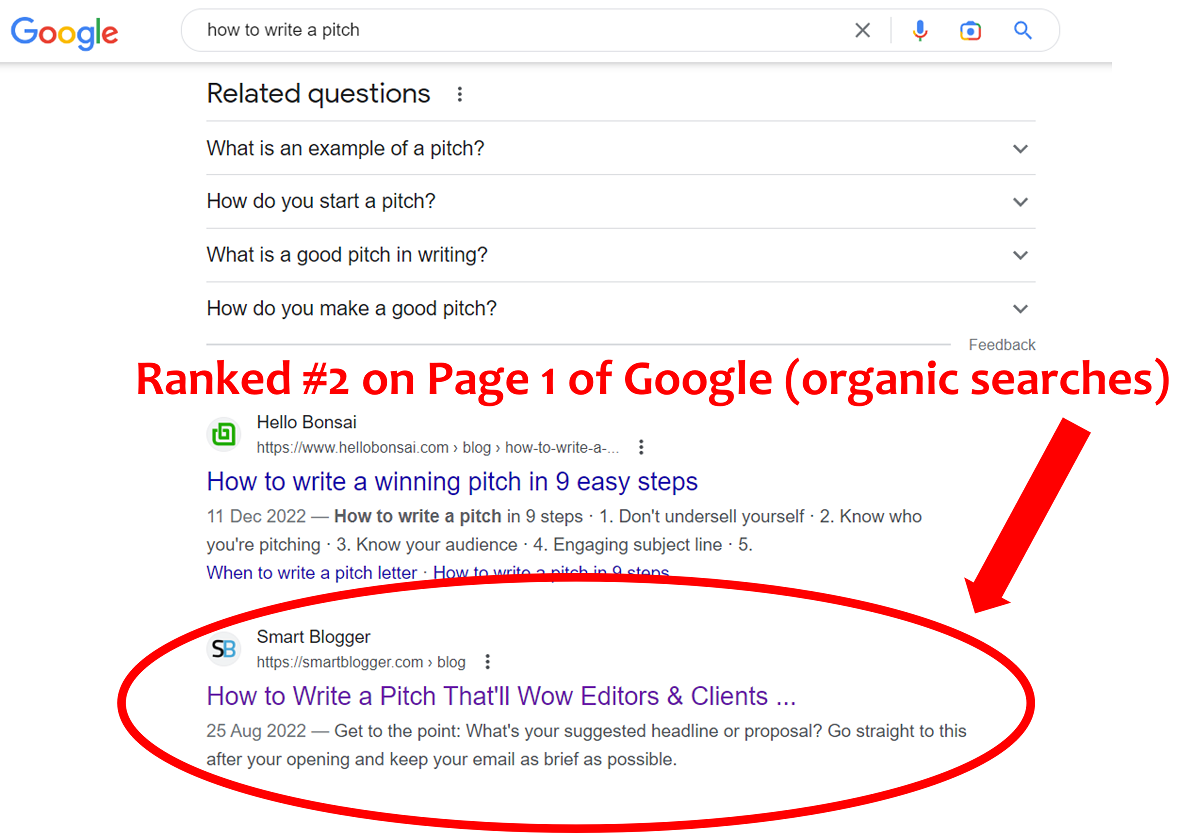This screenshot has width=1200, height=833.
Task: Click into the search box text field
Action: pos(520,31)
